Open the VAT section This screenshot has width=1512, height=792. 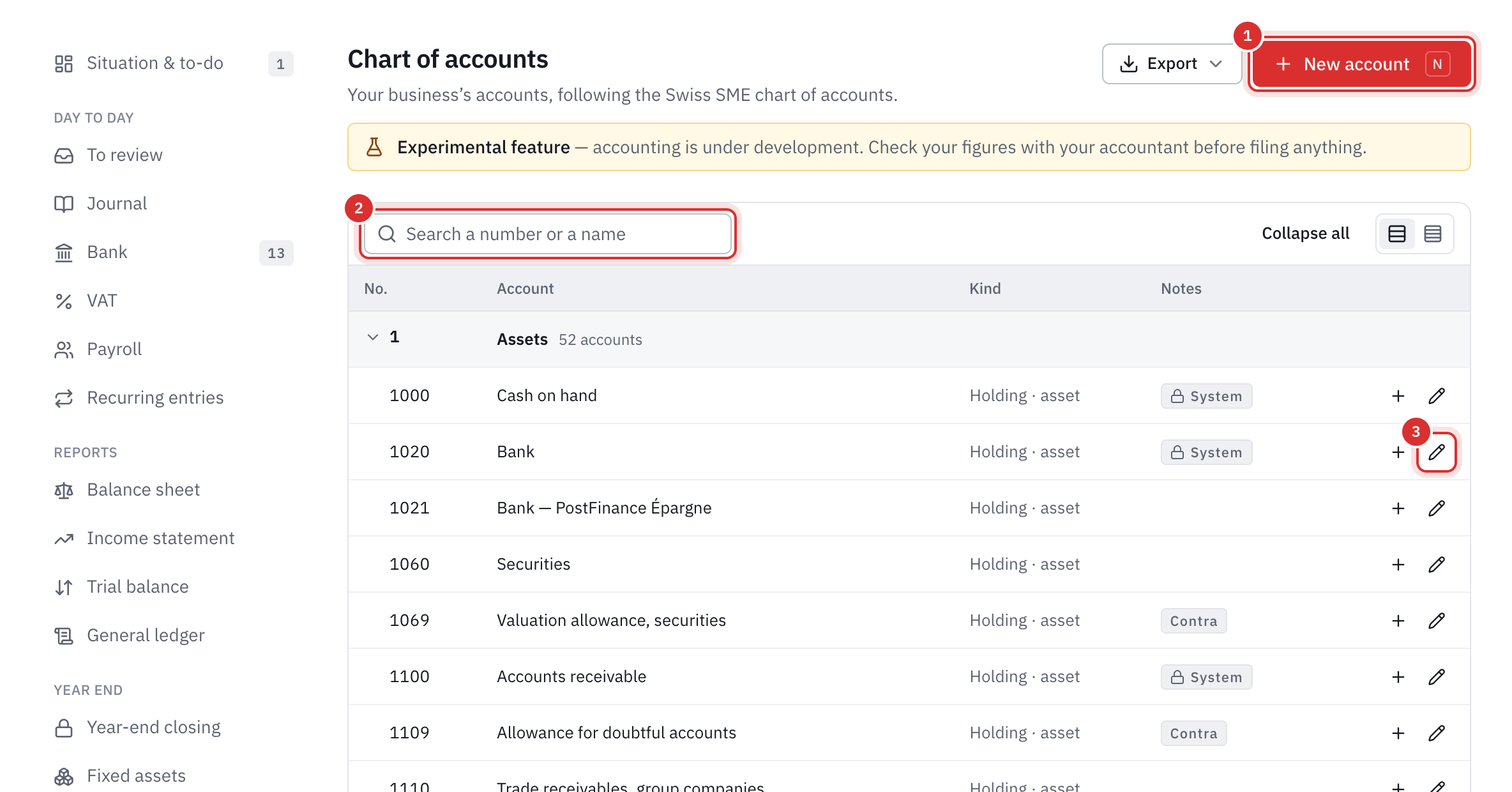[x=174, y=301]
